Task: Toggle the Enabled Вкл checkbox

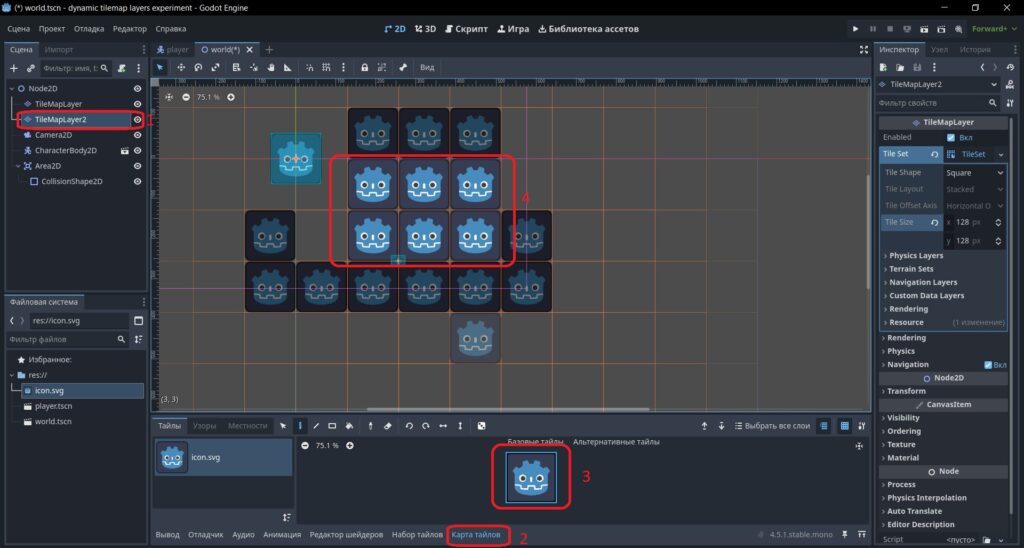Action: pyautogui.click(x=951, y=138)
